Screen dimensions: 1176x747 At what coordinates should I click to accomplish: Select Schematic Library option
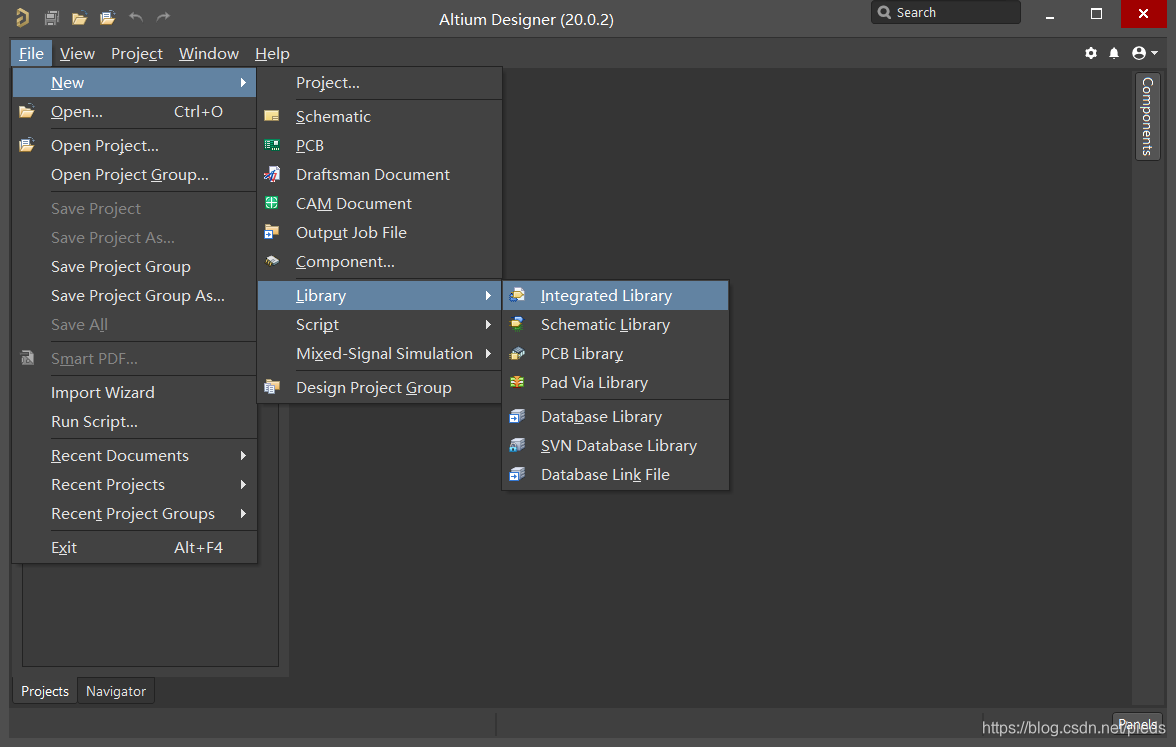click(605, 324)
